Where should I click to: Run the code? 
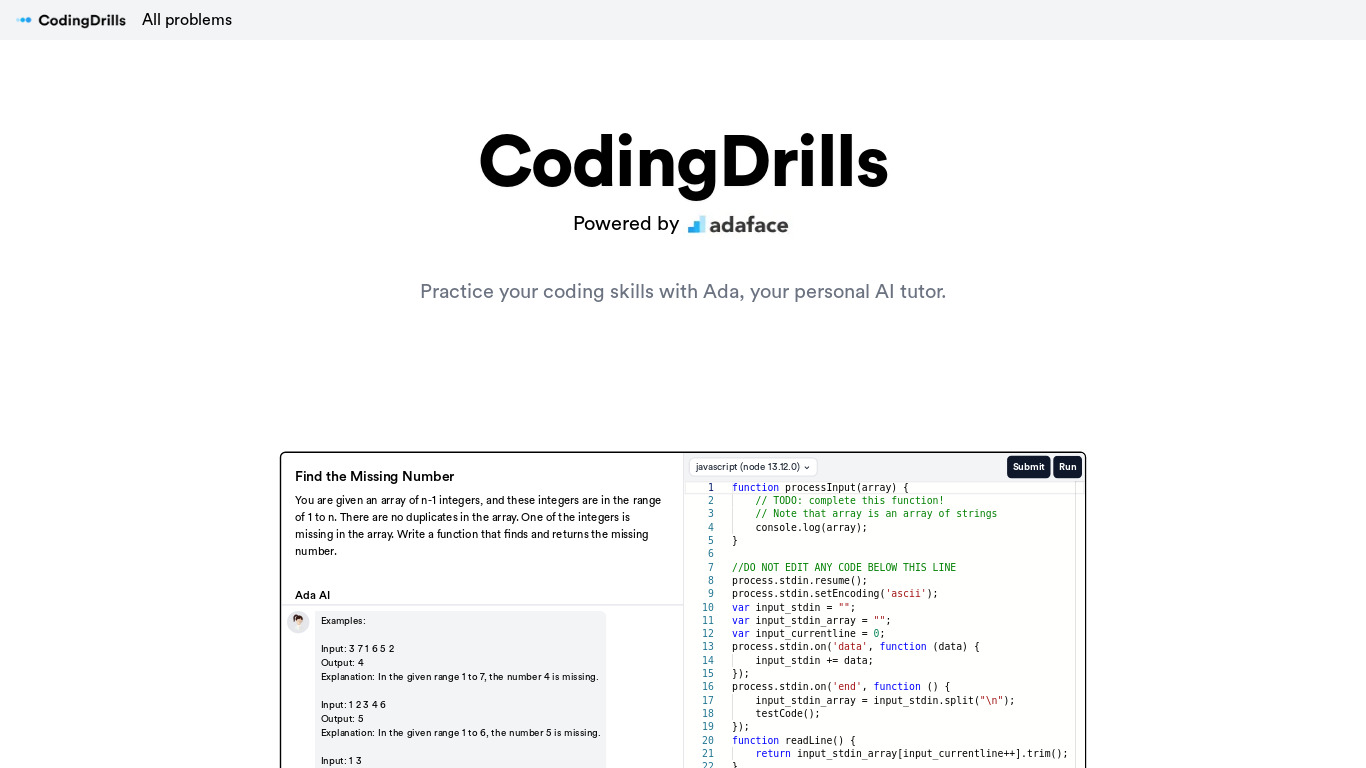click(x=1067, y=467)
